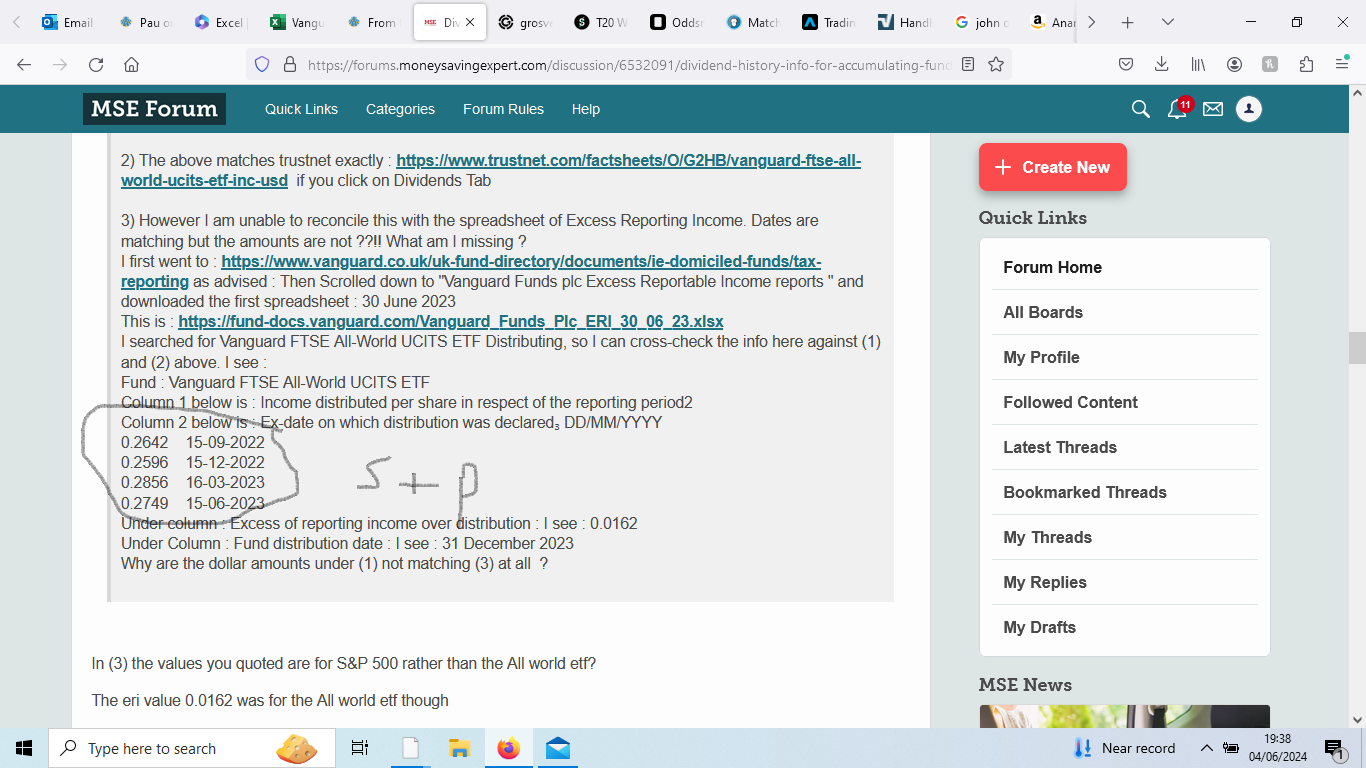Viewport: 1366px width, 768px height.
Task: List all tabs dropdown
Action: (x=1167, y=22)
